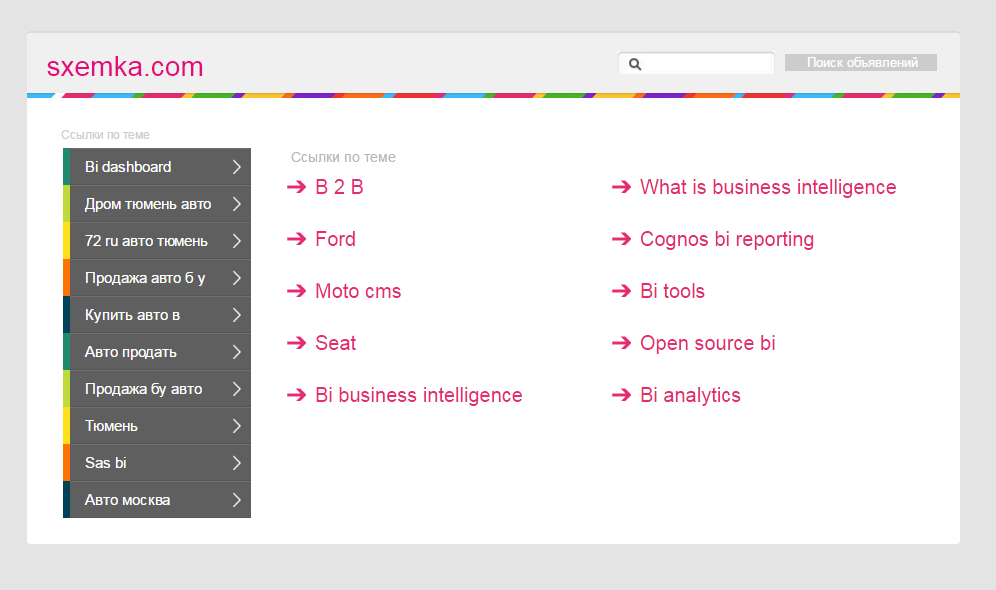
Task: Open the Cognos bi reporting link
Action: click(x=726, y=239)
